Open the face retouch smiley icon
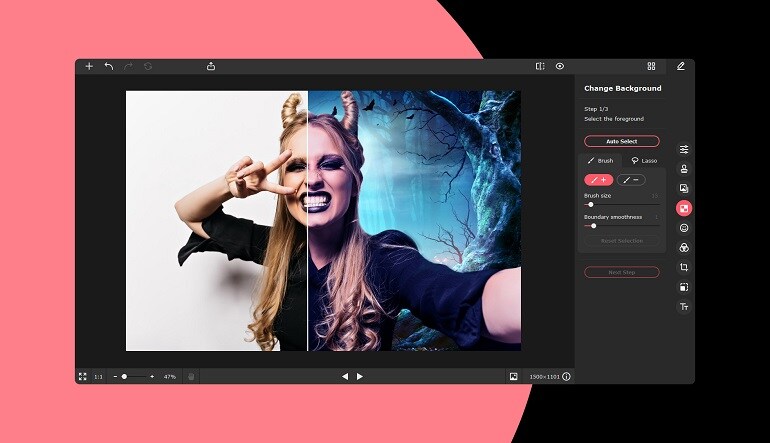 pos(684,228)
